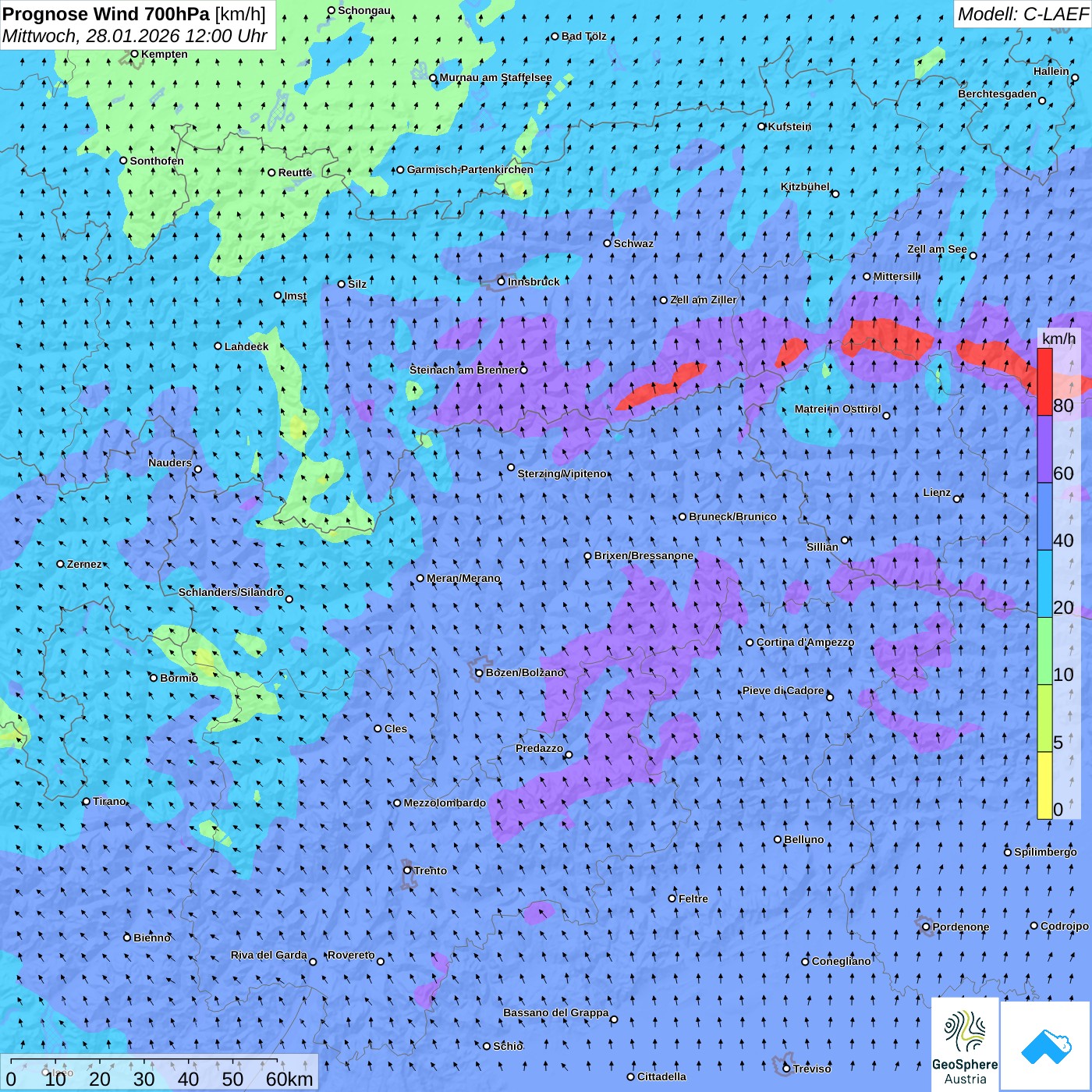Click the GeoSphere Austria logo
Screen dimensions: 1092x1092
[965, 1044]
